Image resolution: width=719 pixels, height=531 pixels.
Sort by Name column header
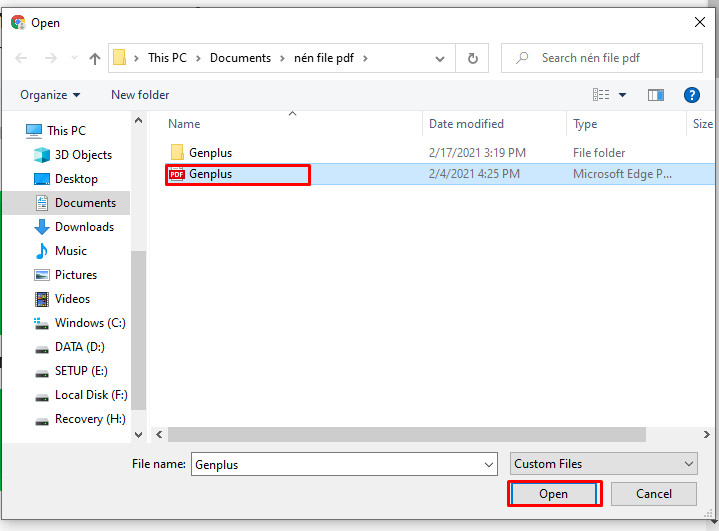(184, 124)
